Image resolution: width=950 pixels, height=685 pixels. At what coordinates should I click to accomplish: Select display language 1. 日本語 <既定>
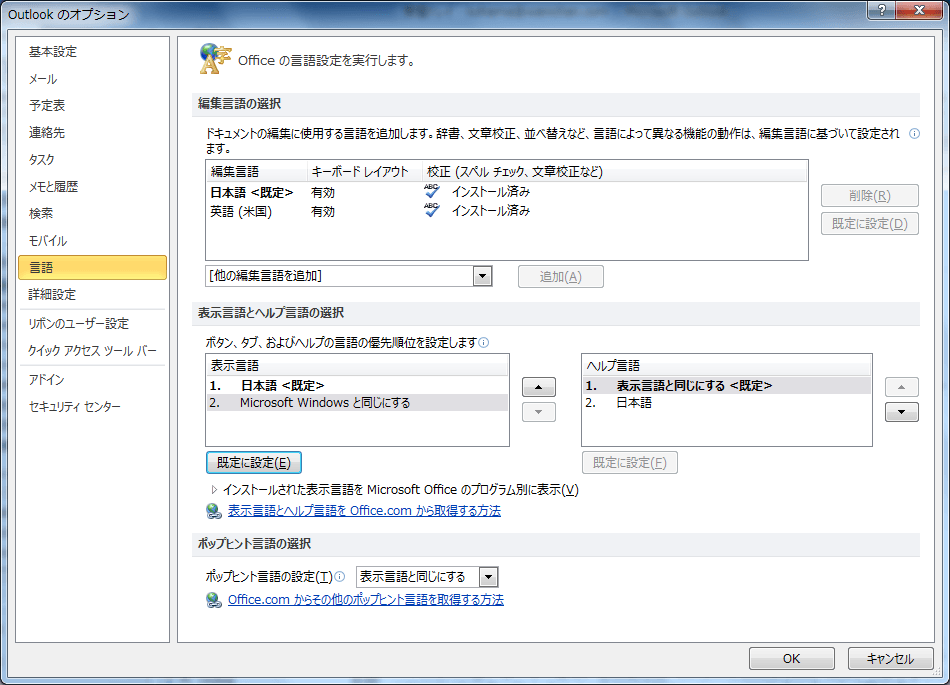(357, 386)
